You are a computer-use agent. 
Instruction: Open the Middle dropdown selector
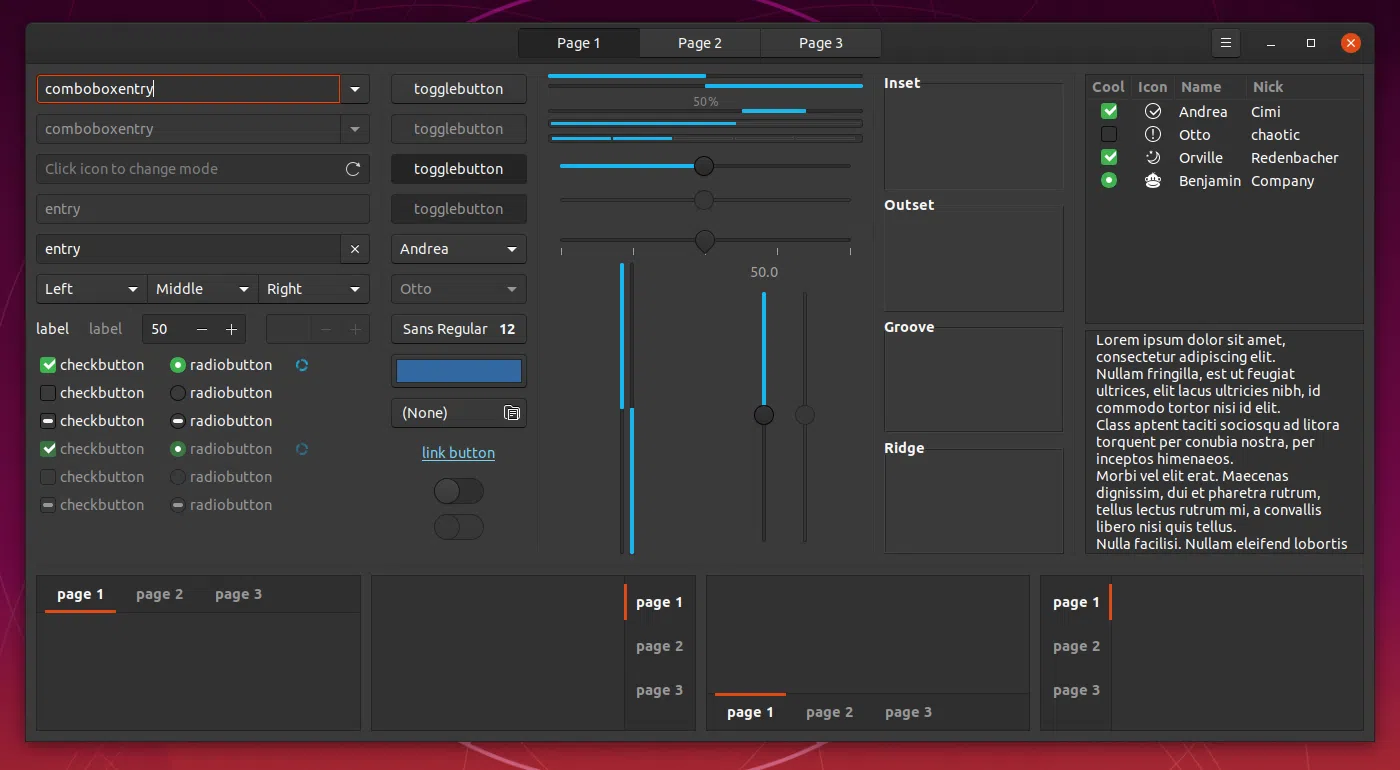202,289
